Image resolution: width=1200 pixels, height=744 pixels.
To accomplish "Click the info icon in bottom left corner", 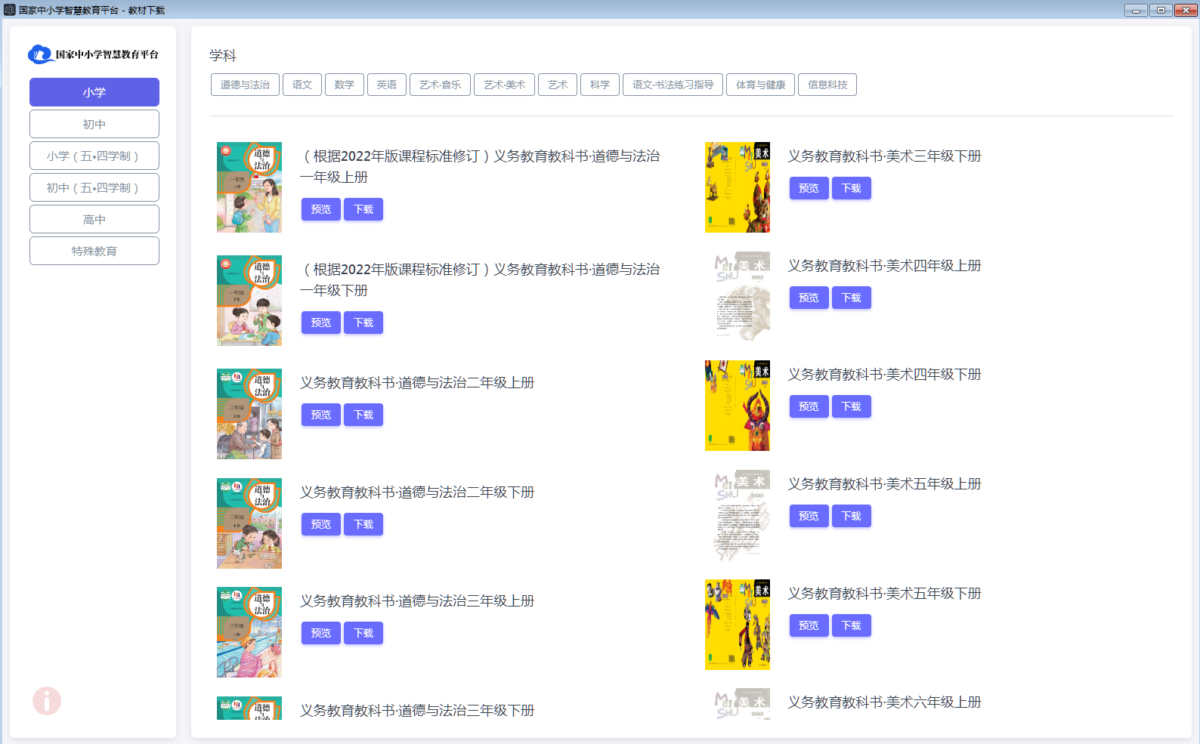I will 46,701.
